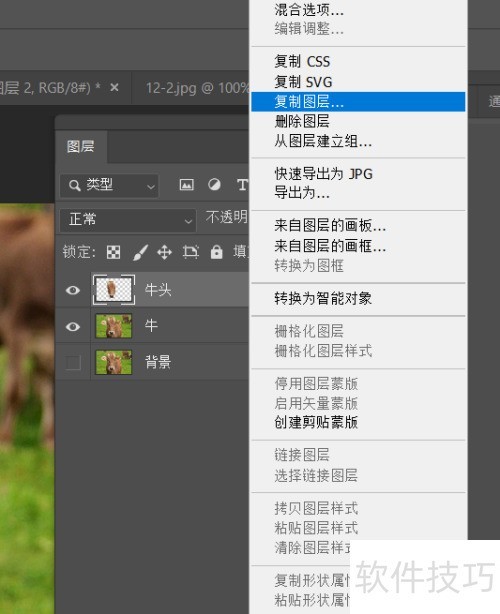Click the lock all padlock icon

(217, 252)
